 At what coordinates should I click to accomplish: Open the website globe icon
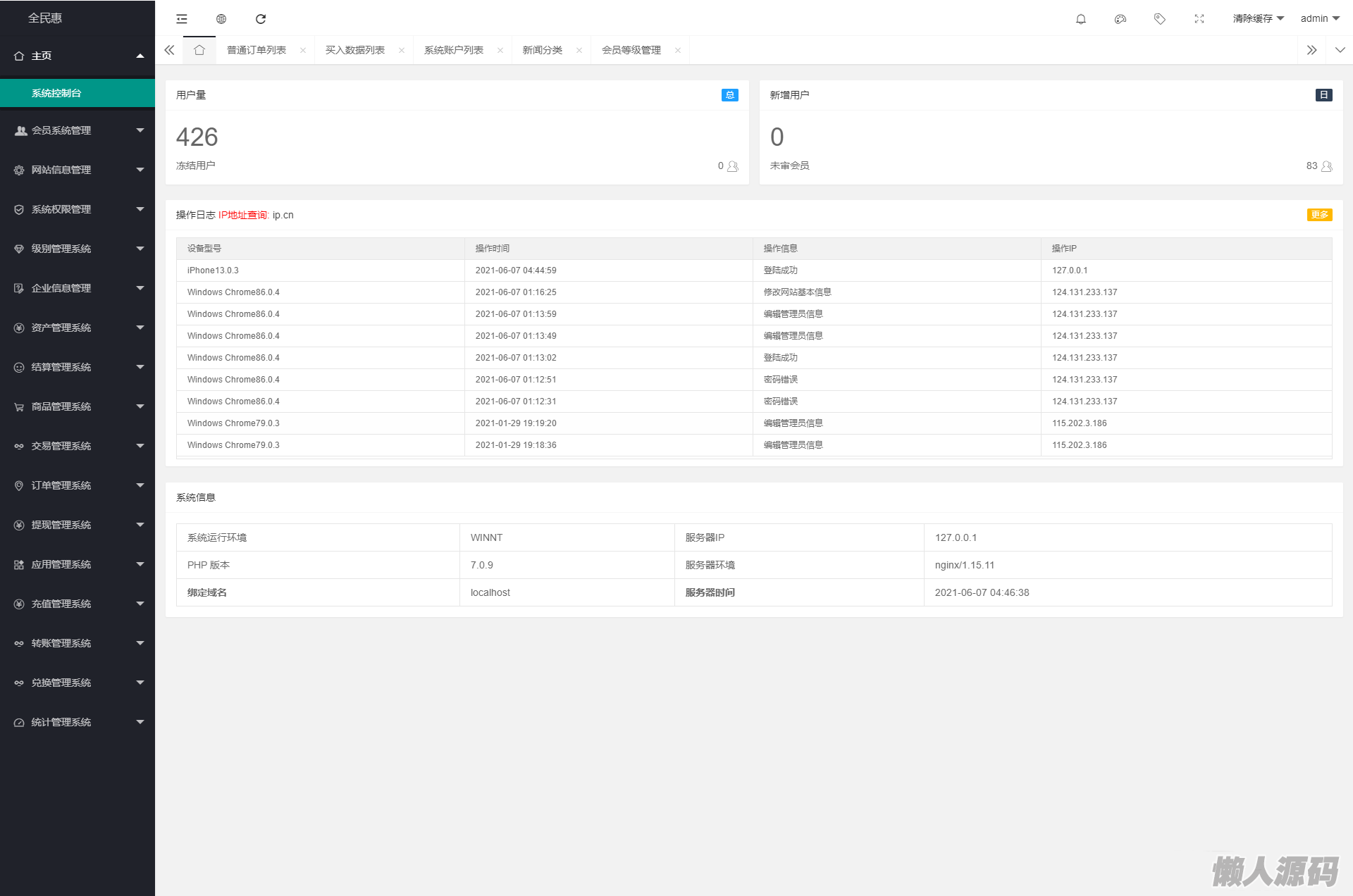point(221,19)
